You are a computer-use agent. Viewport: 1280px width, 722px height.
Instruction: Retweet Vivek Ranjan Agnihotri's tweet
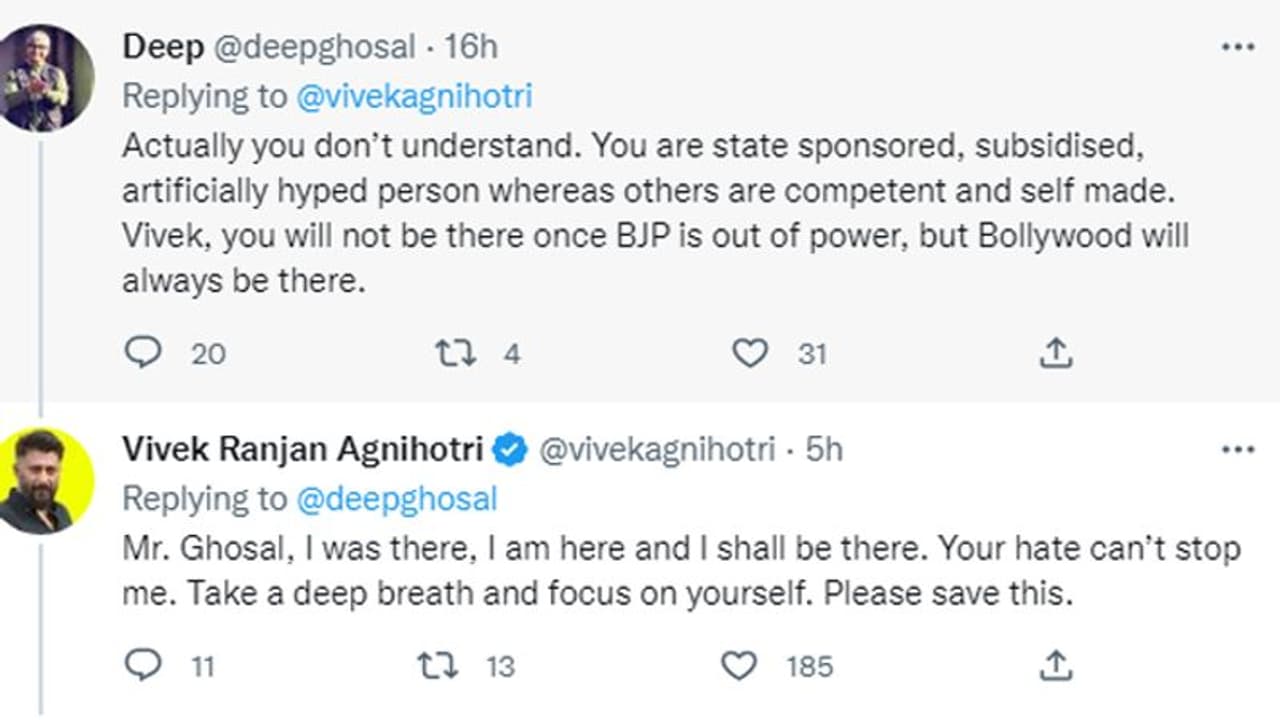pyautogui.click(x=437, y=665)
